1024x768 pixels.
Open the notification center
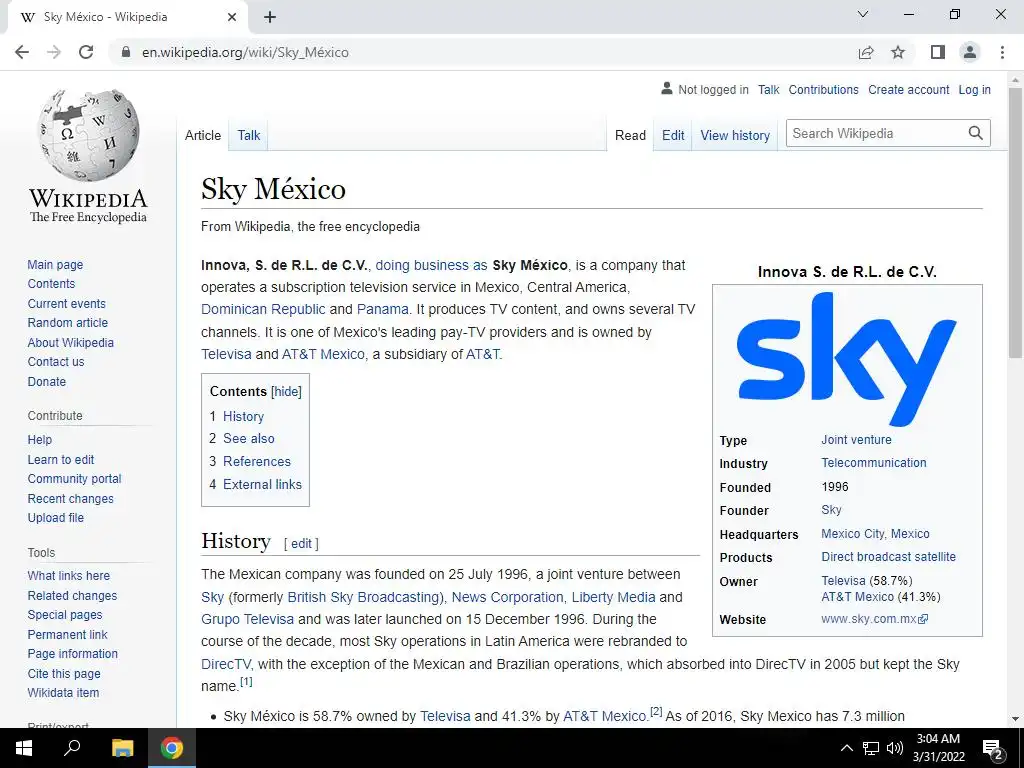[992, 748]
